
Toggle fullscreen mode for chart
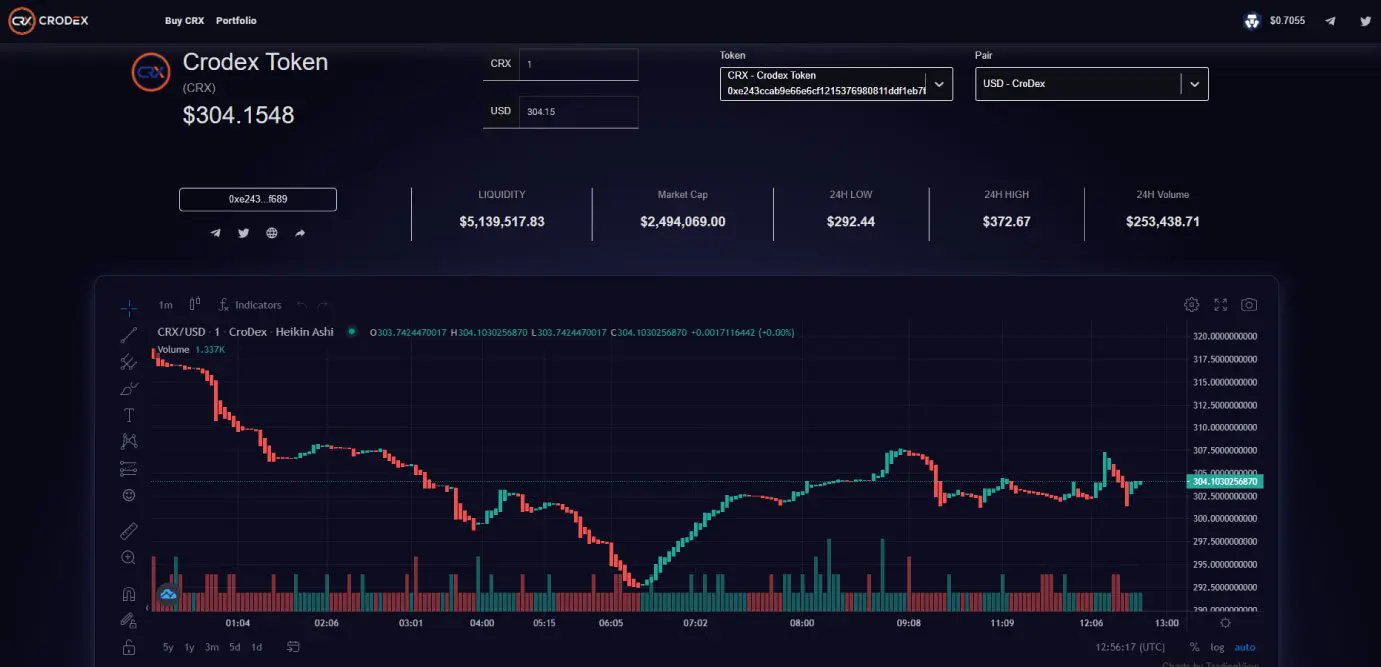click(1220, 305)
